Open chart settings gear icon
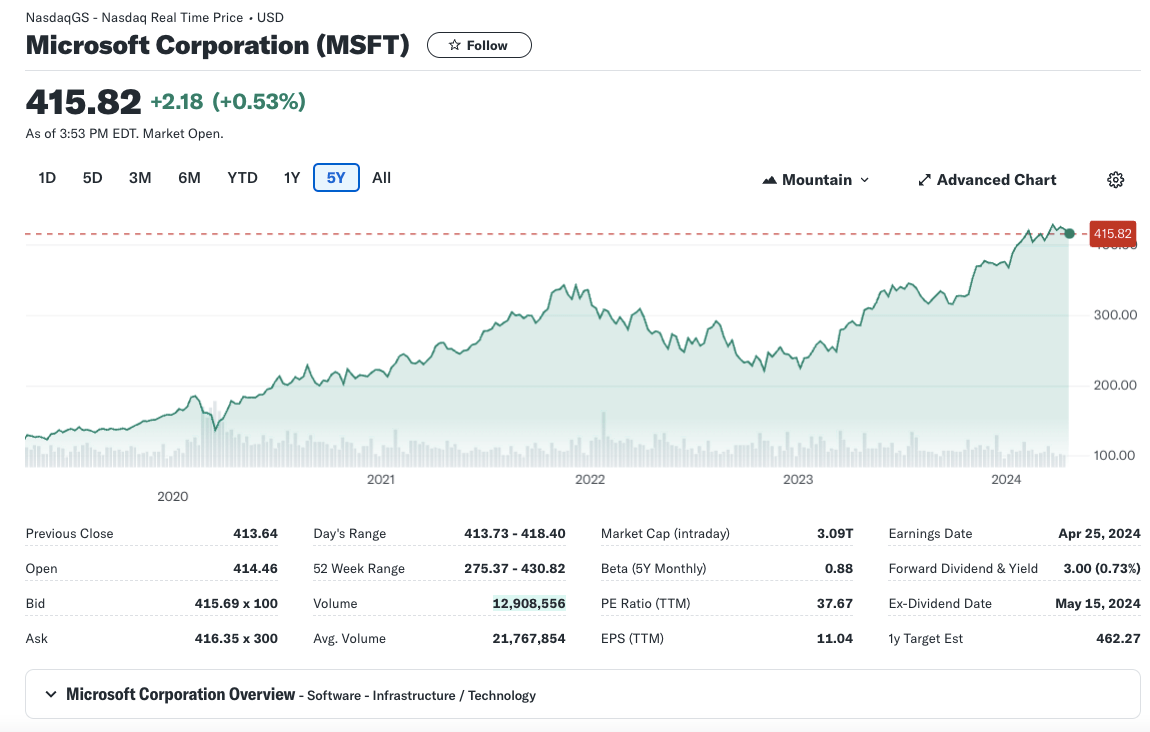 click(x=1115, y=180)
